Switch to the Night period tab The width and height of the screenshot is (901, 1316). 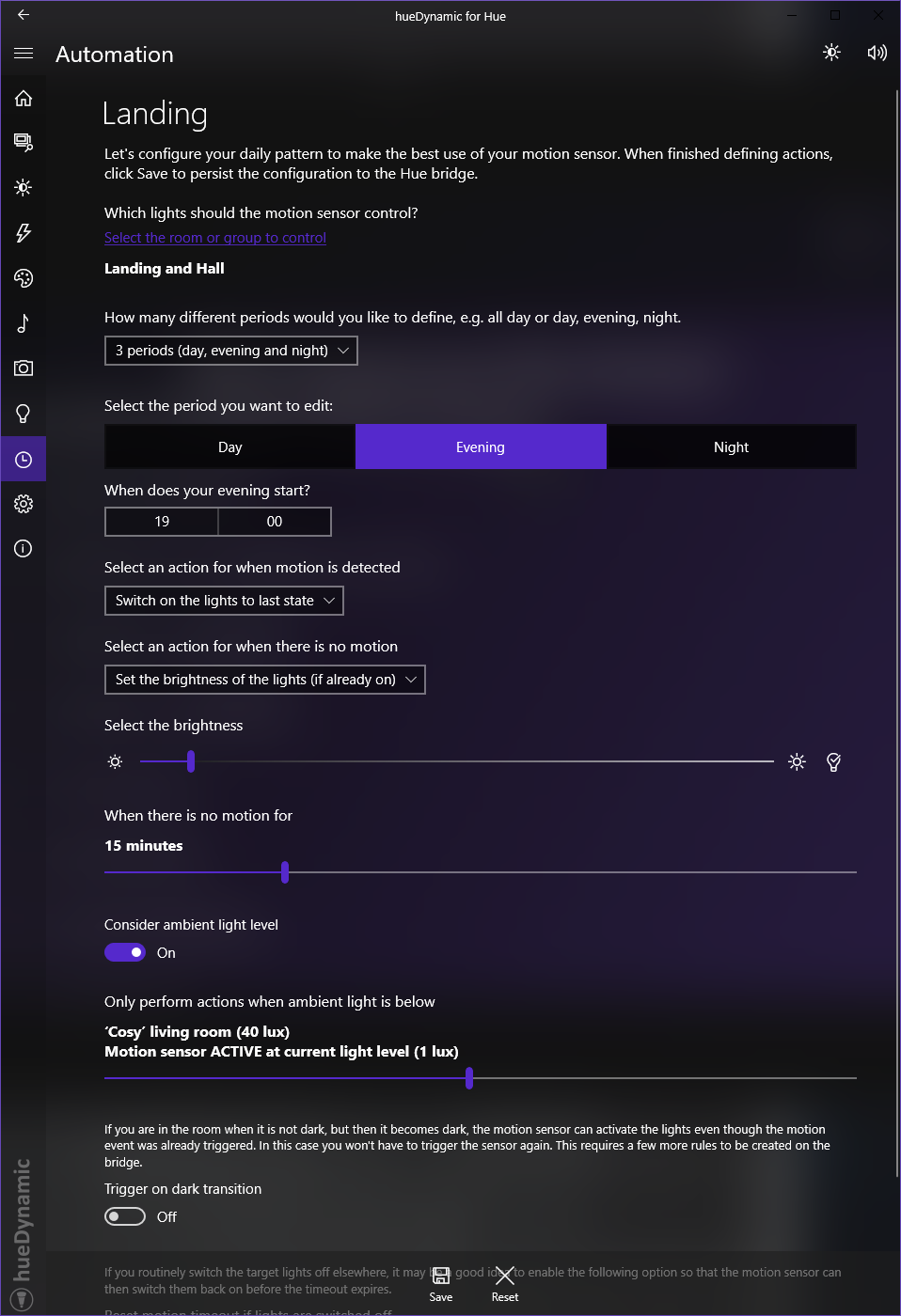coord(731,447)
